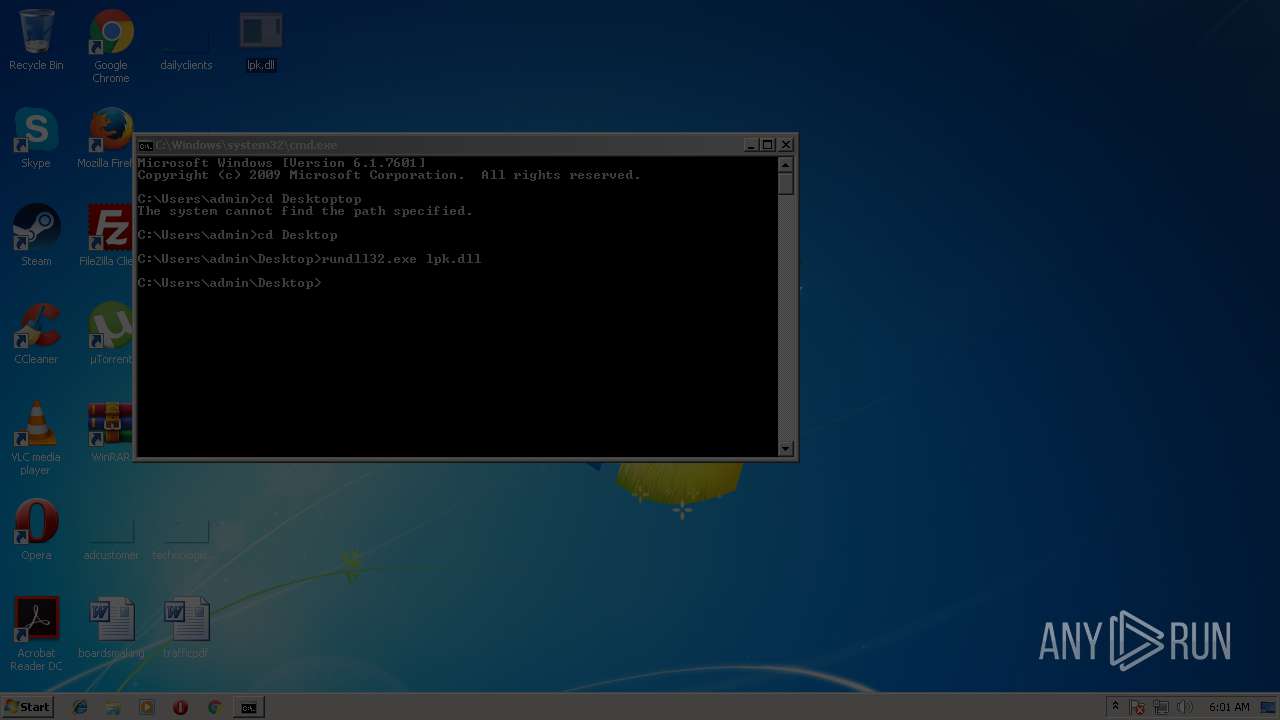
Task: Click the cmd scrollbar up arrow
Action: coord(786,165)
